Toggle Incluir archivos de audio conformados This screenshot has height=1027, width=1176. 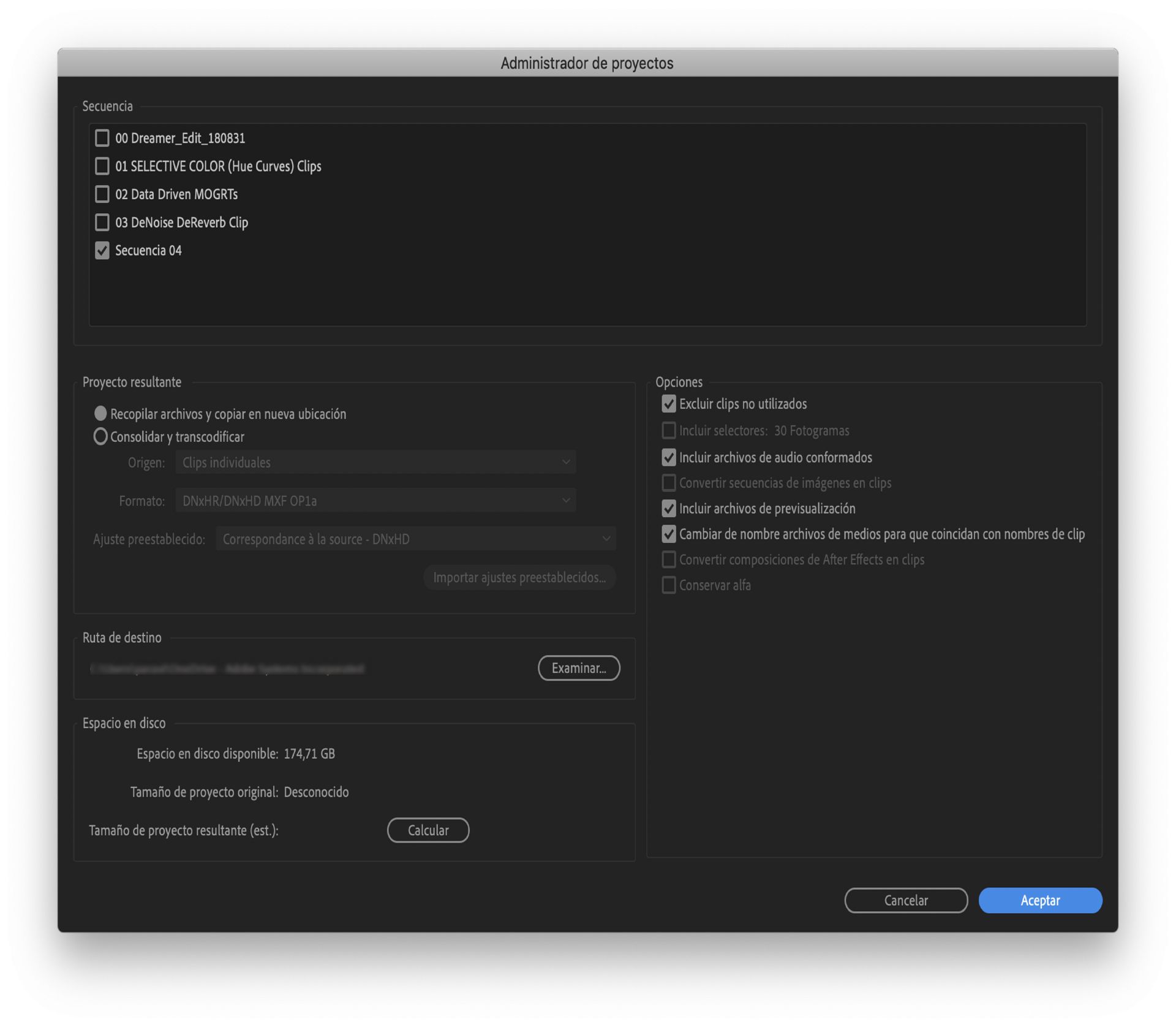click(669, 458)
